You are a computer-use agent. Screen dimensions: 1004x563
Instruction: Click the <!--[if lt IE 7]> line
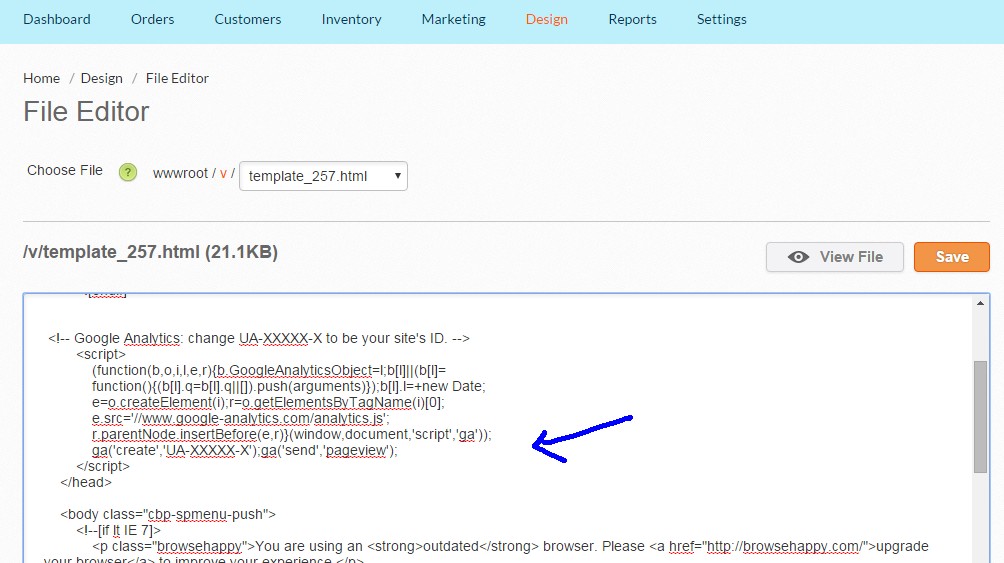coord(118,530)
